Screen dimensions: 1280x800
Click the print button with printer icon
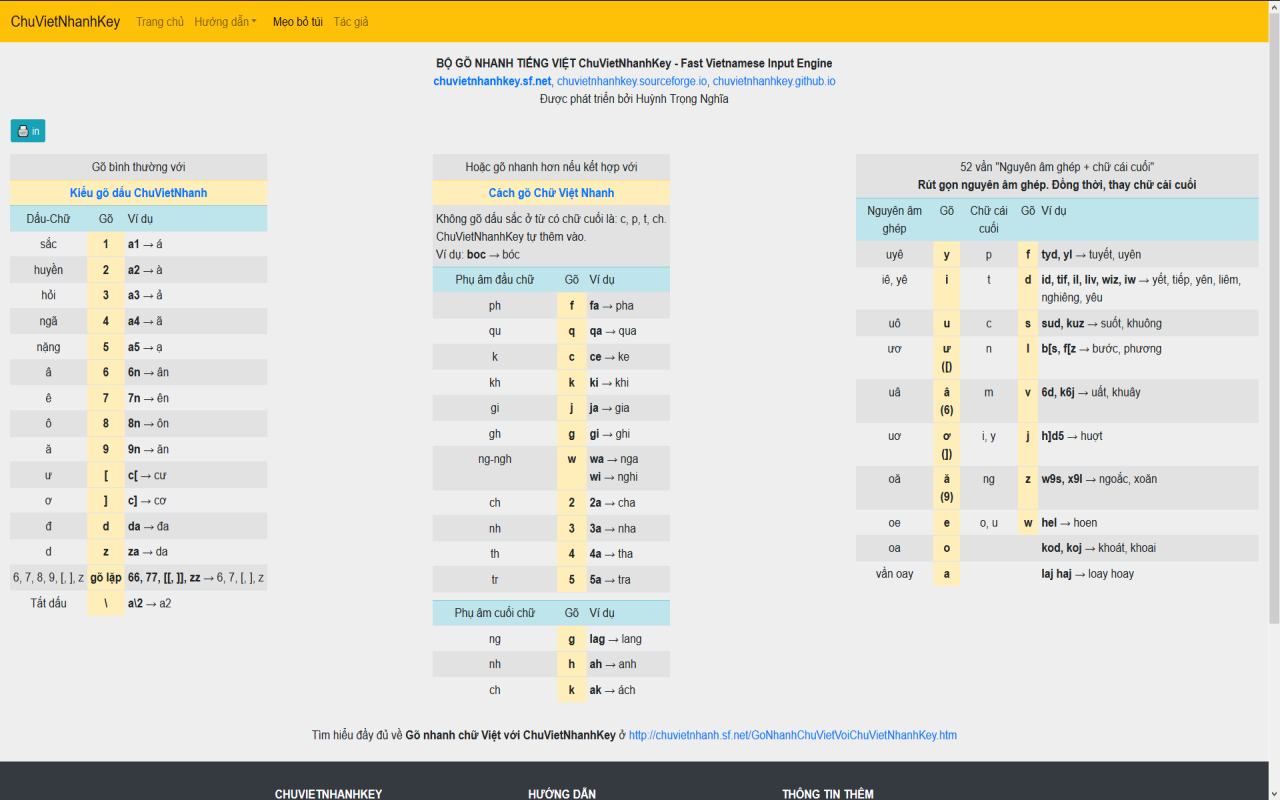tap(28, 131)
